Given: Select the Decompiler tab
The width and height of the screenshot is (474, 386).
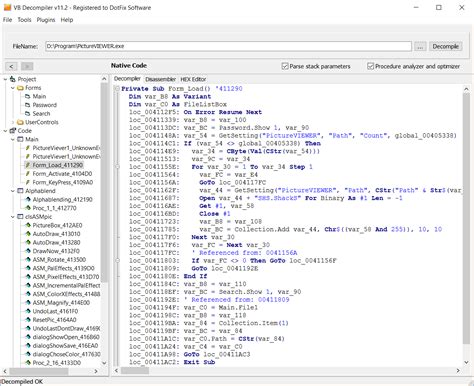Looking at the screenshot, I should (x=127, y=79).
